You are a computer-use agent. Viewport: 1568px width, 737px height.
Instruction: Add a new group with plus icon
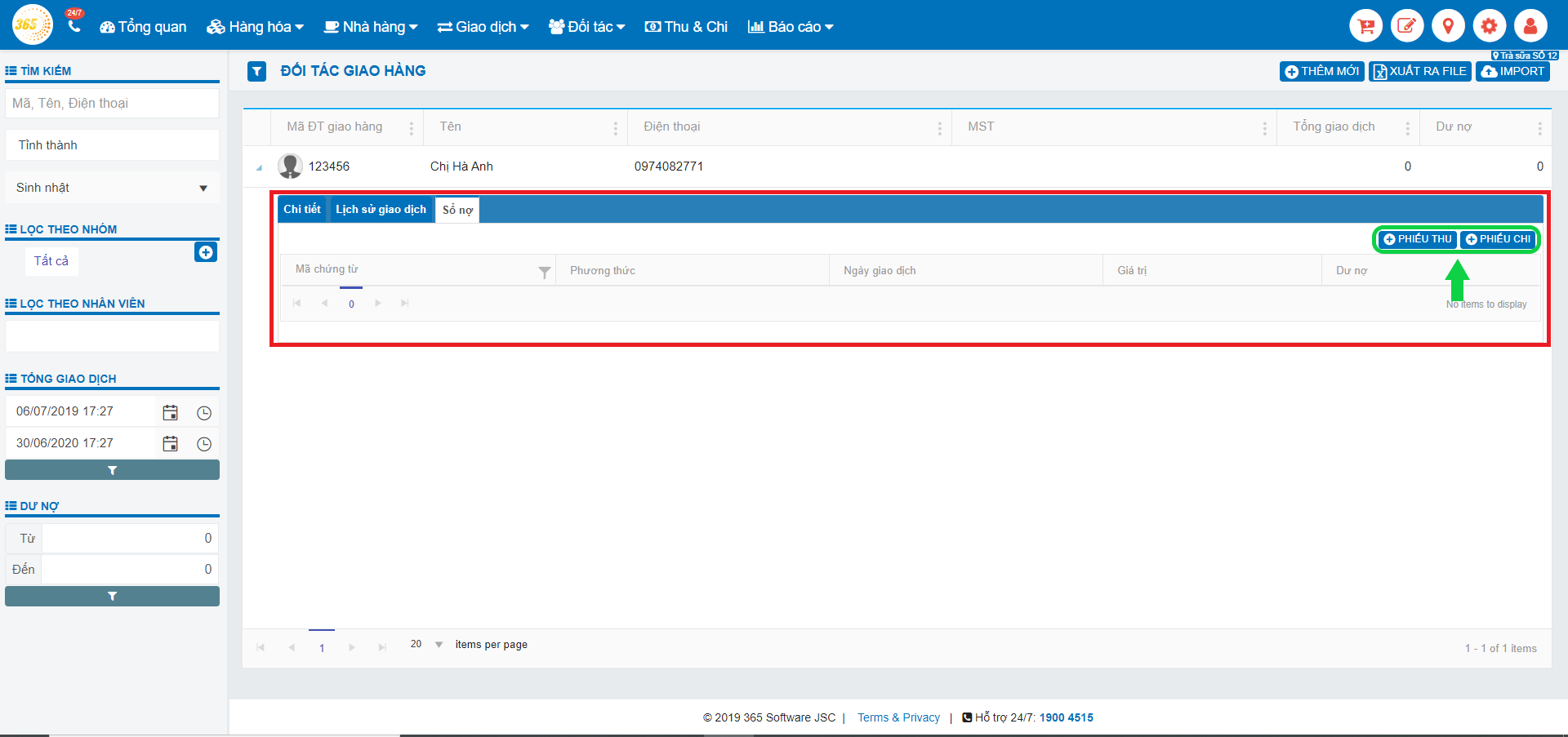coord(206,252)
